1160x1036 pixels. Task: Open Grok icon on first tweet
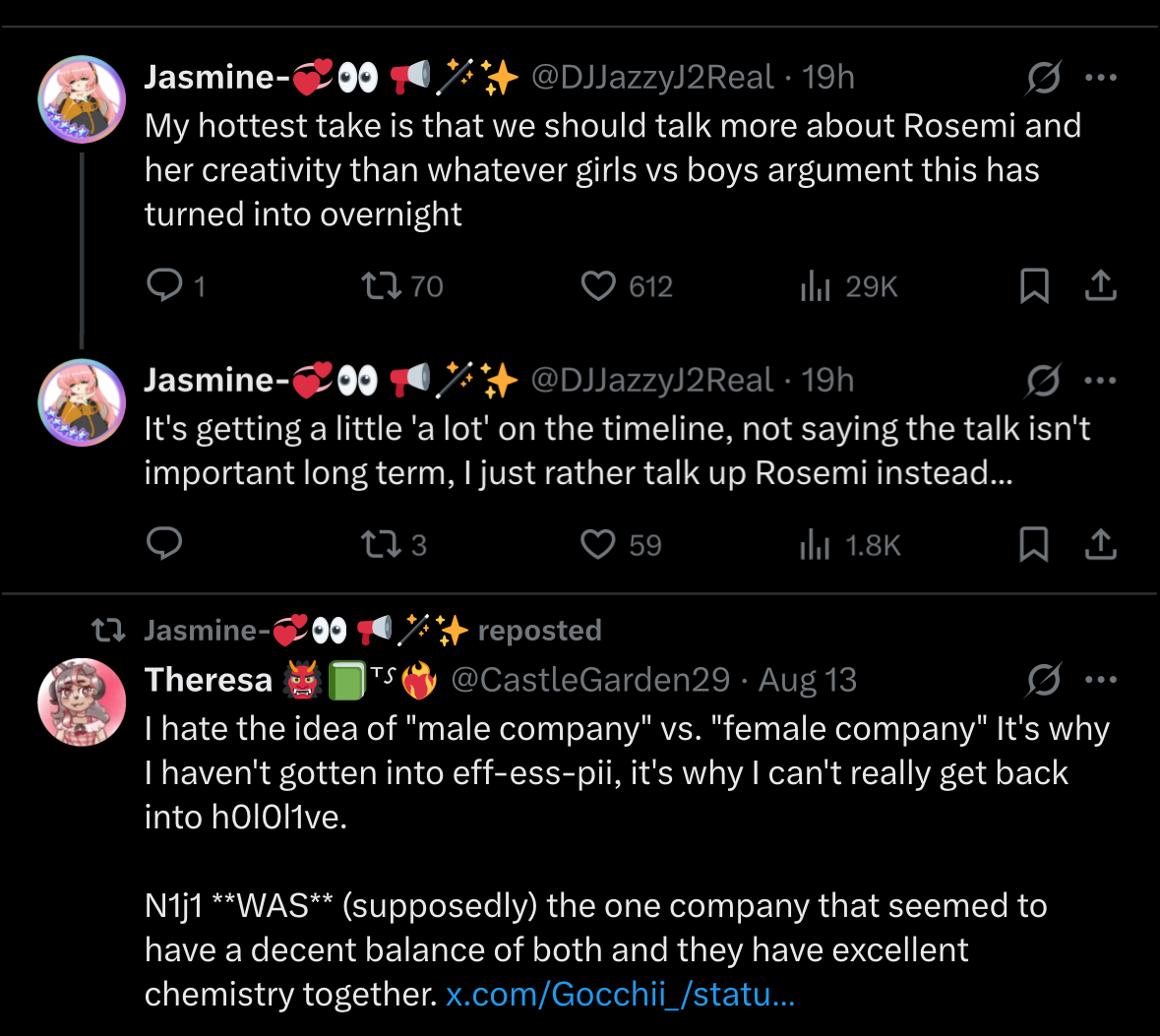[1043, 78]
